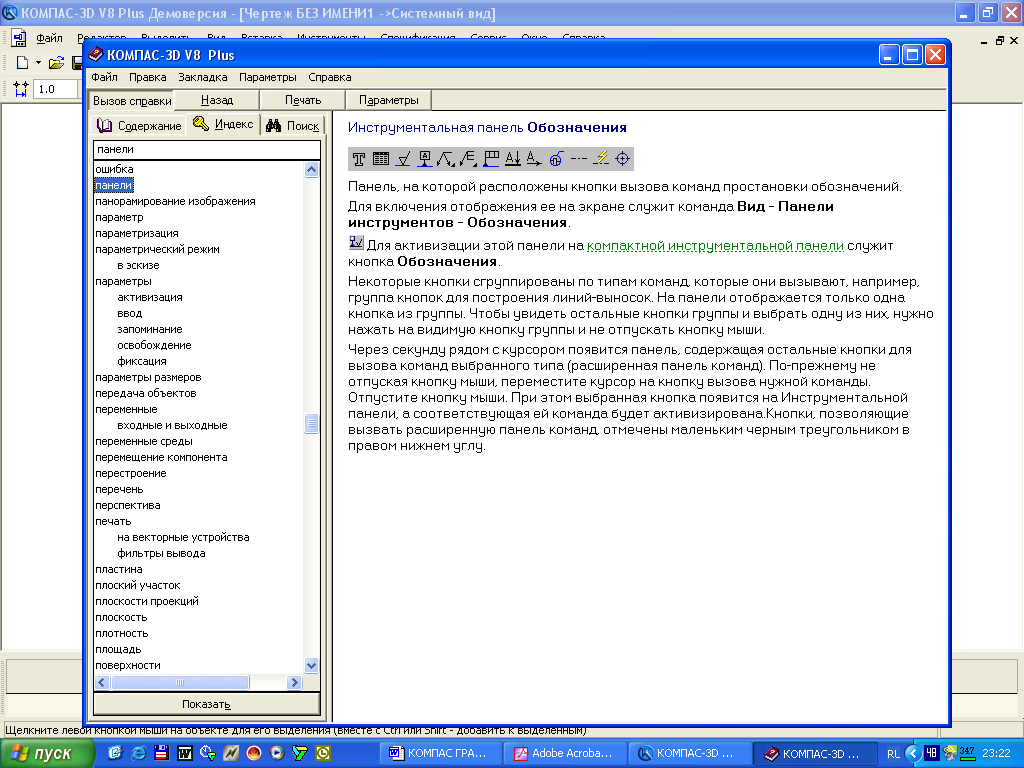This screenshot has width=1024, height=768.
Task: Click the position leader icon with letter E
Action: pos(468,159)
